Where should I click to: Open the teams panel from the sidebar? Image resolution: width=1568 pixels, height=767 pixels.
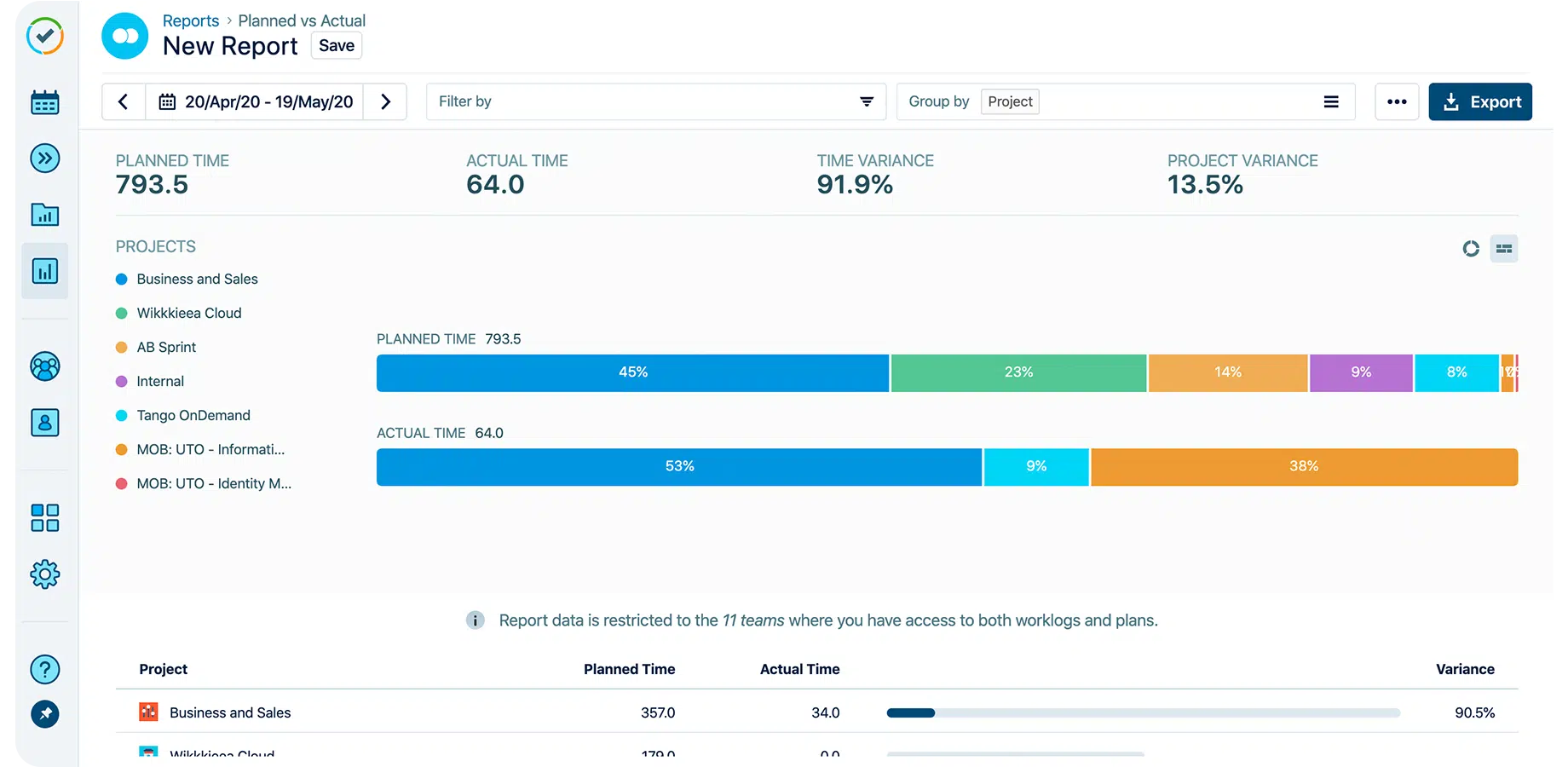point(44,366)
